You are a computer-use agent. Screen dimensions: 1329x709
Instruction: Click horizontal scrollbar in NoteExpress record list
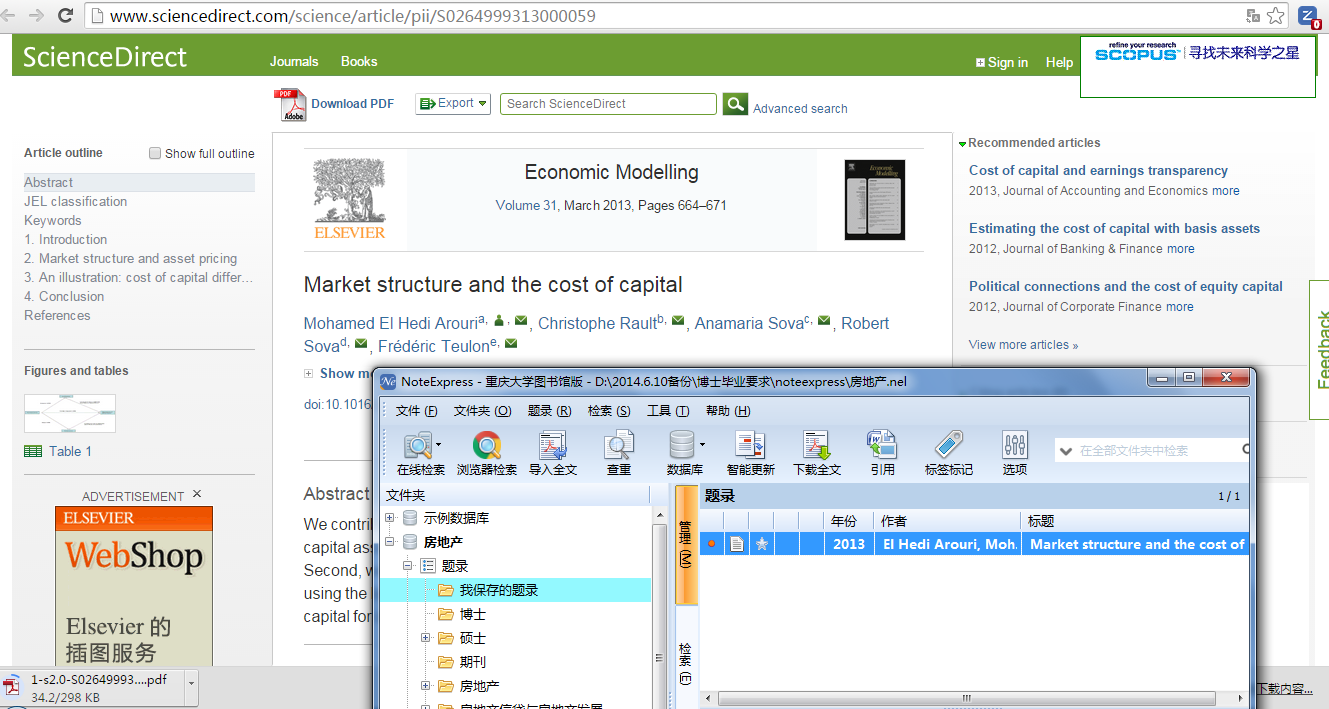(966, 697)
